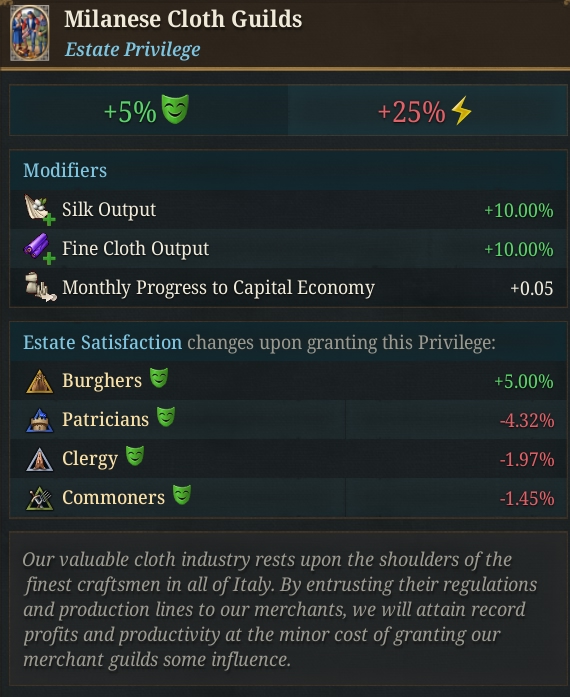Viewport: 570px width, 697px height.
Task: Click the Silk Output +10.00% value
Action: pos(519,210)
